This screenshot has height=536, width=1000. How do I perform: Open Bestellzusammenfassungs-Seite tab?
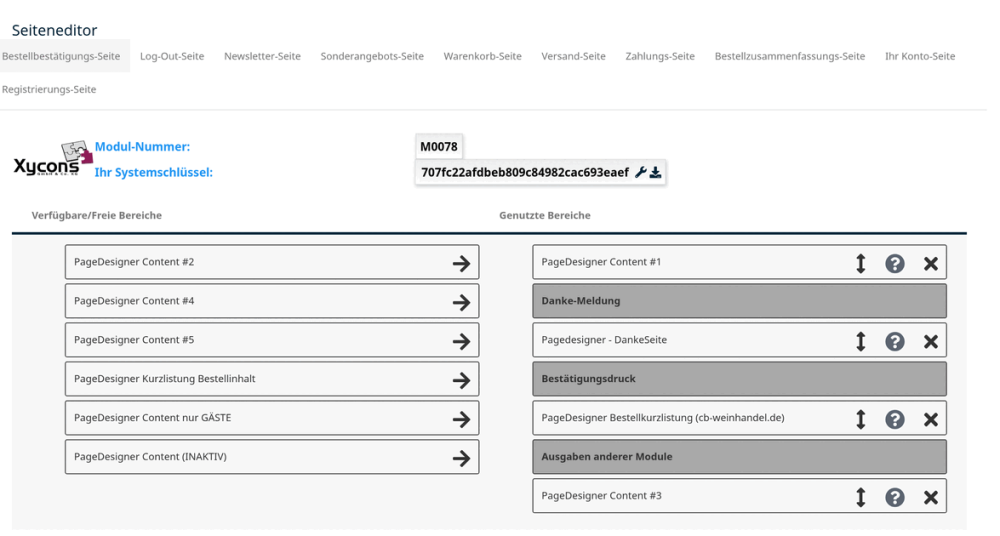(x=790, y=56)
